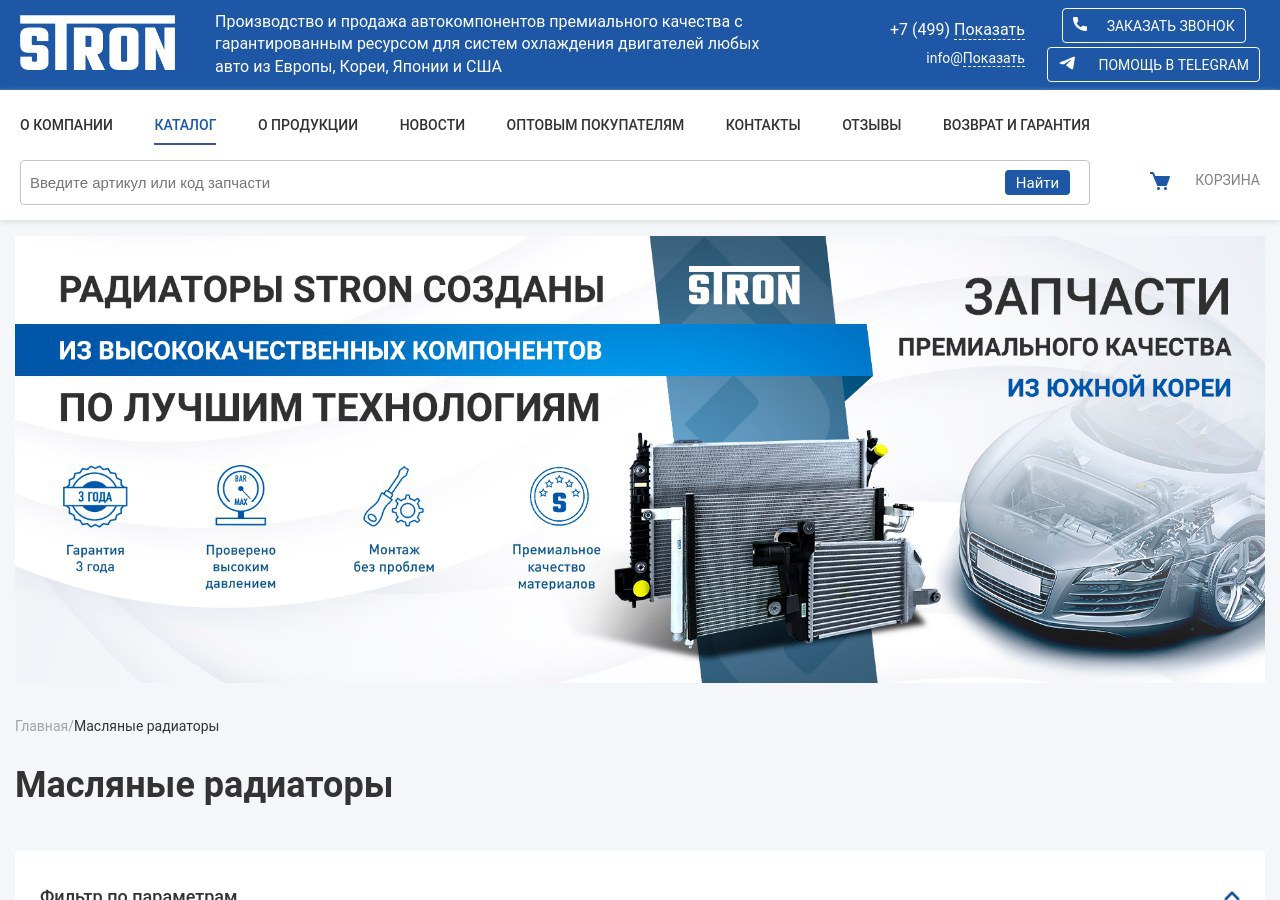Click the STRON logo in header

click(97, 43)
